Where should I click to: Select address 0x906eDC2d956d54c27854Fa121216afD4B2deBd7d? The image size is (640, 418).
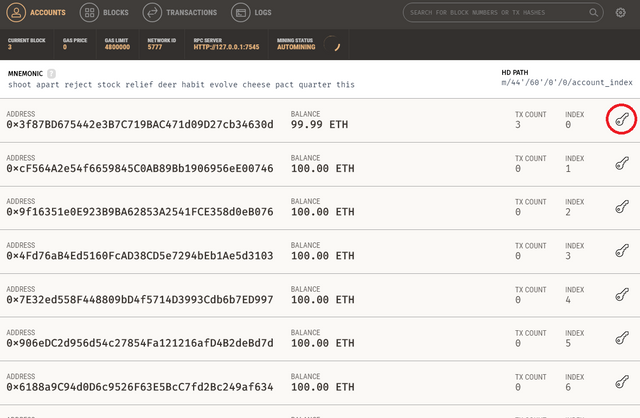click(140, 343)
